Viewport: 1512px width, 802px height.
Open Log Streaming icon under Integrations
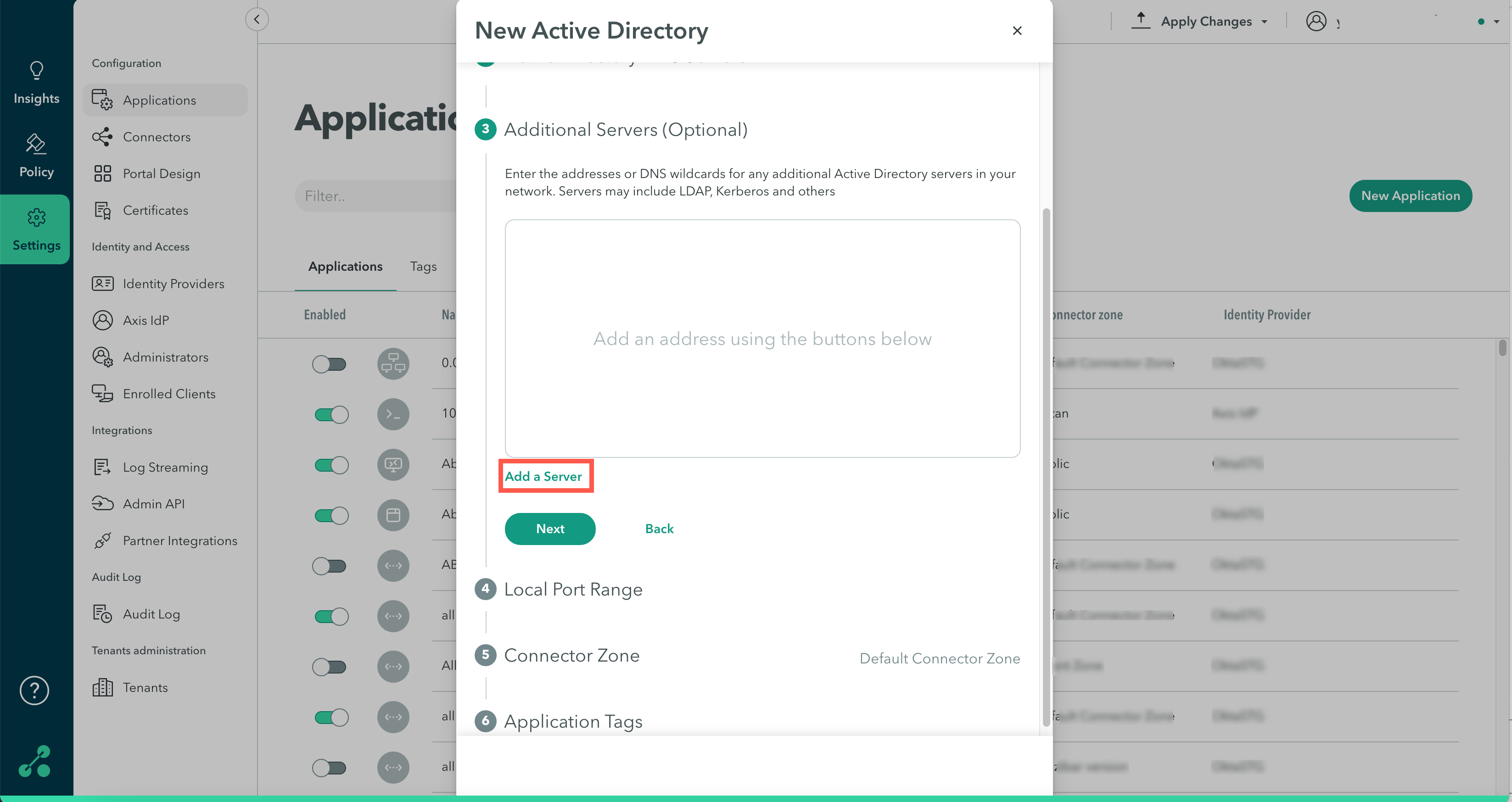click(102, 468)
